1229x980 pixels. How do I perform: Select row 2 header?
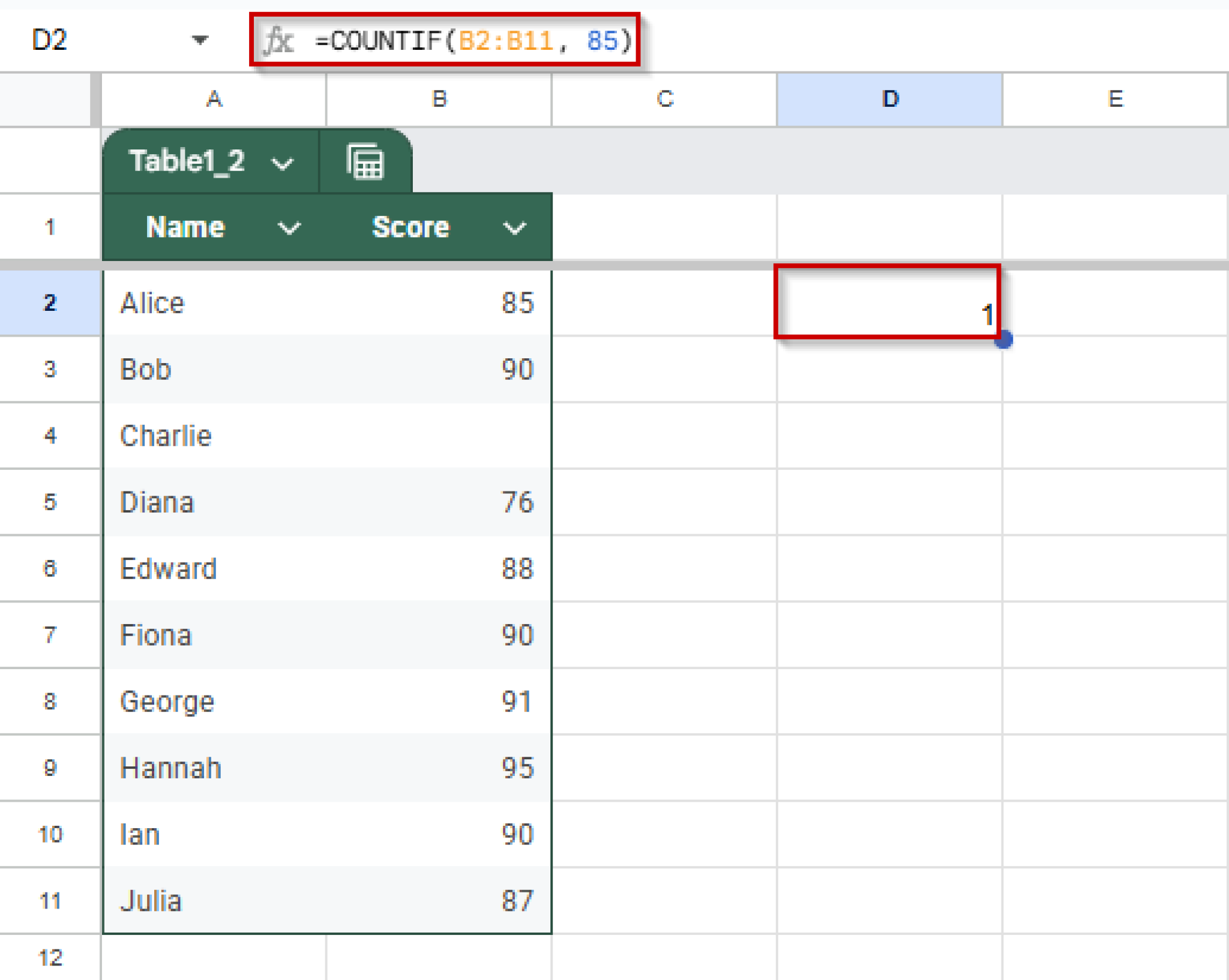[x=50, y=303]
